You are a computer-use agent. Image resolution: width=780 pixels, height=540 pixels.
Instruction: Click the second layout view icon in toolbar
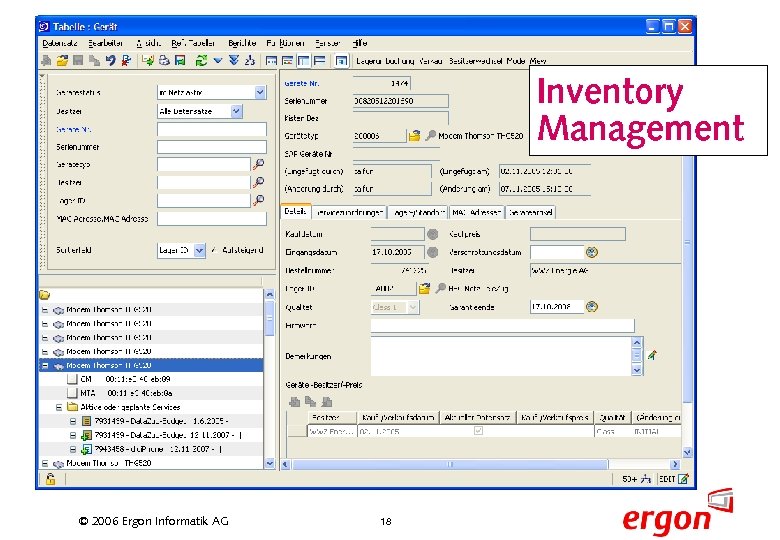[x=287, y=61]
